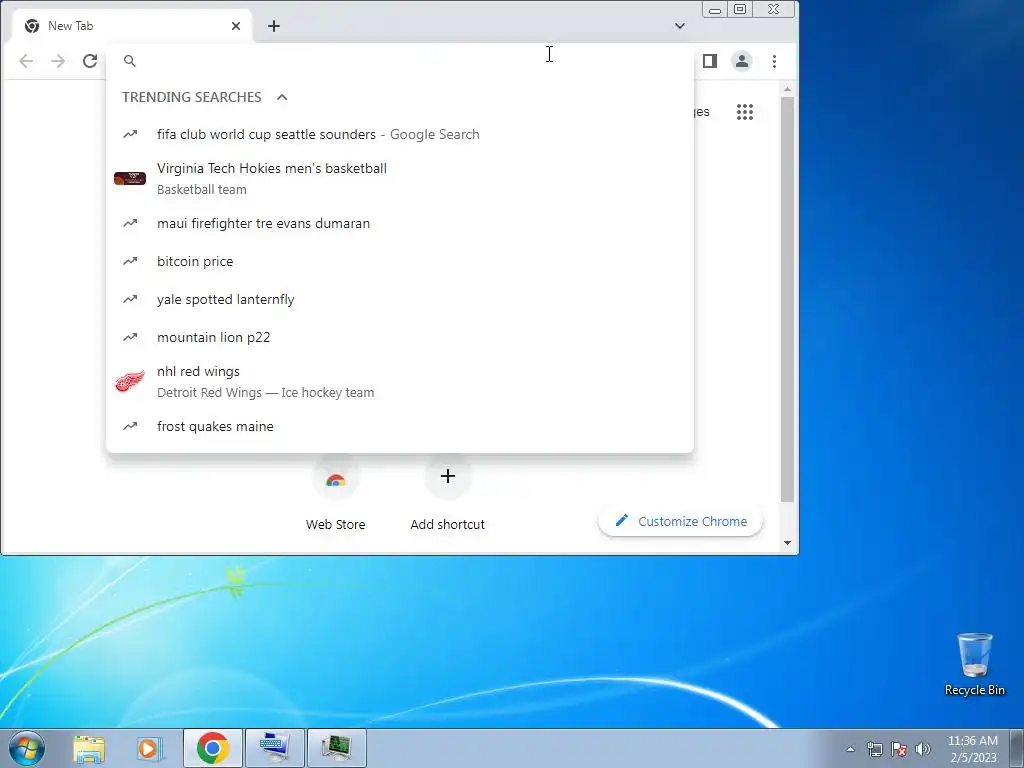
Task: Go back using the back arrow
Action: point(26,61)
